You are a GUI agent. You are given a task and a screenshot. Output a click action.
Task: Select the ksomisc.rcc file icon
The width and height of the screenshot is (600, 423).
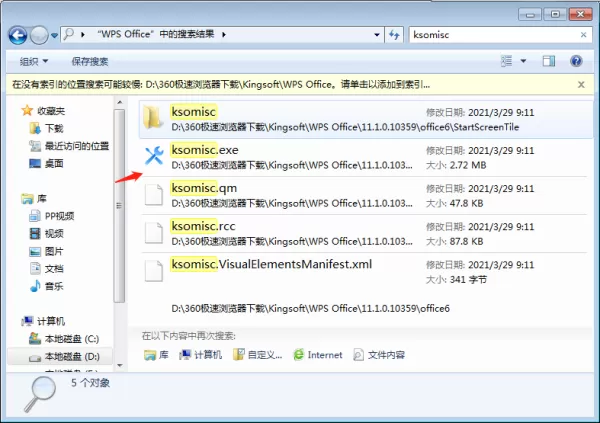click(153, 232)
